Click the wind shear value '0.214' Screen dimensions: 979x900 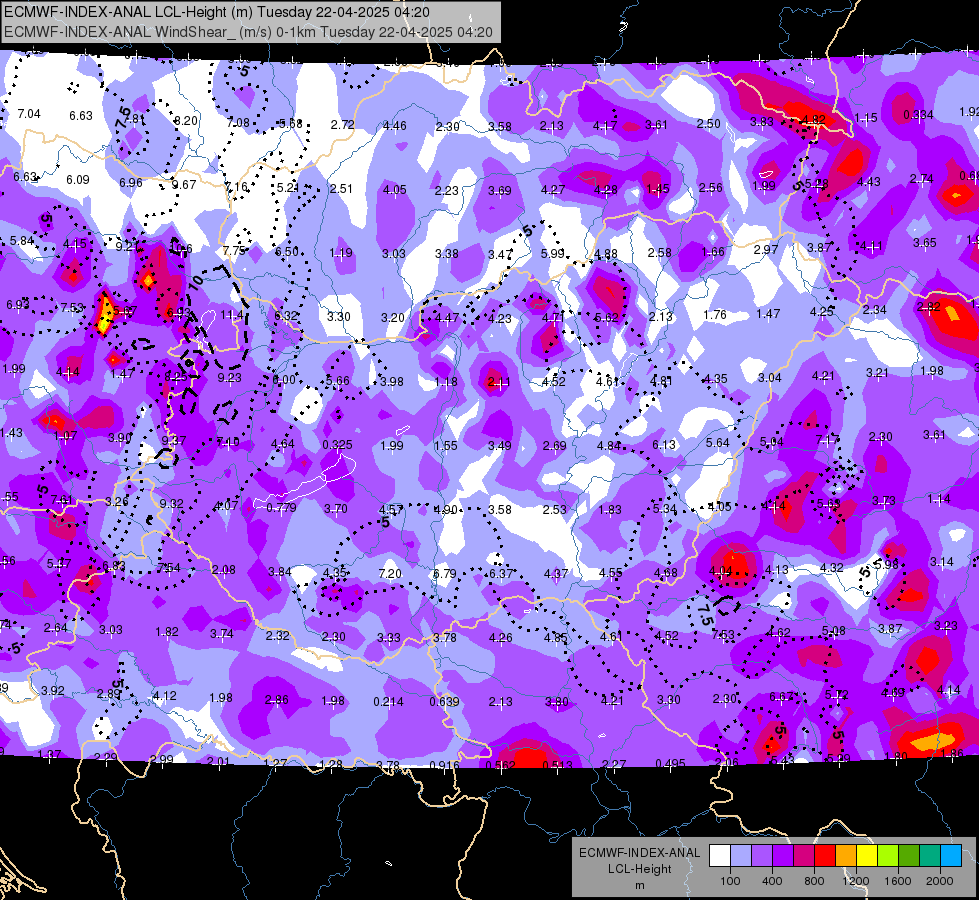tap(388, 702)
